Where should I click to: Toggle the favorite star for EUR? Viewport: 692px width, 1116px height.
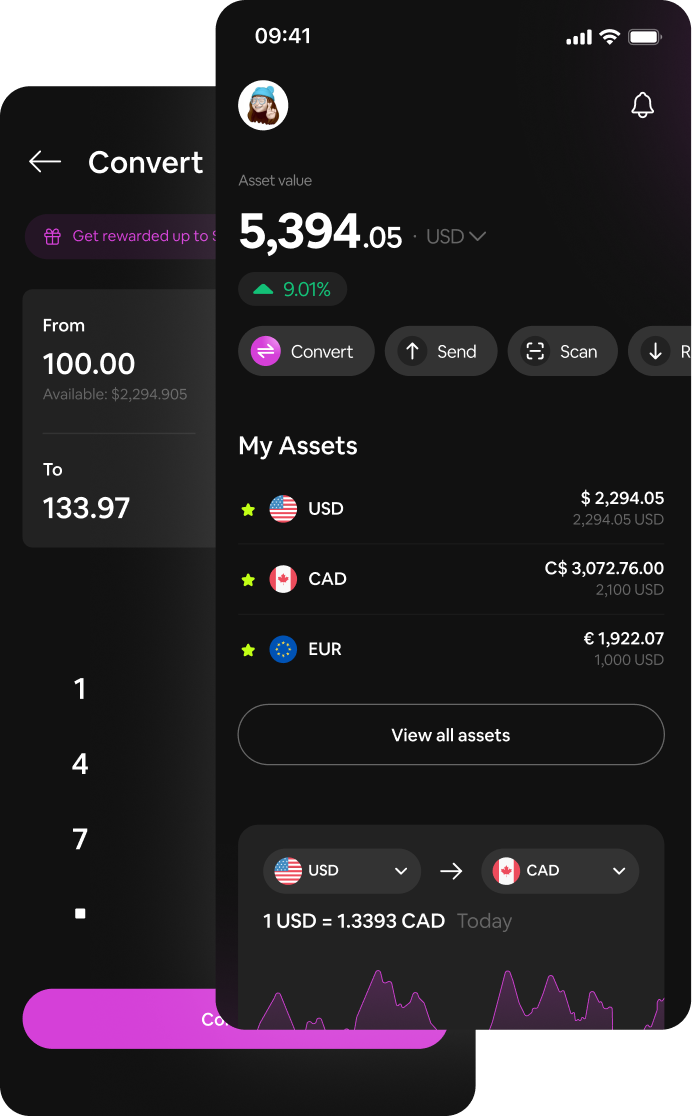tap(248, 650)
